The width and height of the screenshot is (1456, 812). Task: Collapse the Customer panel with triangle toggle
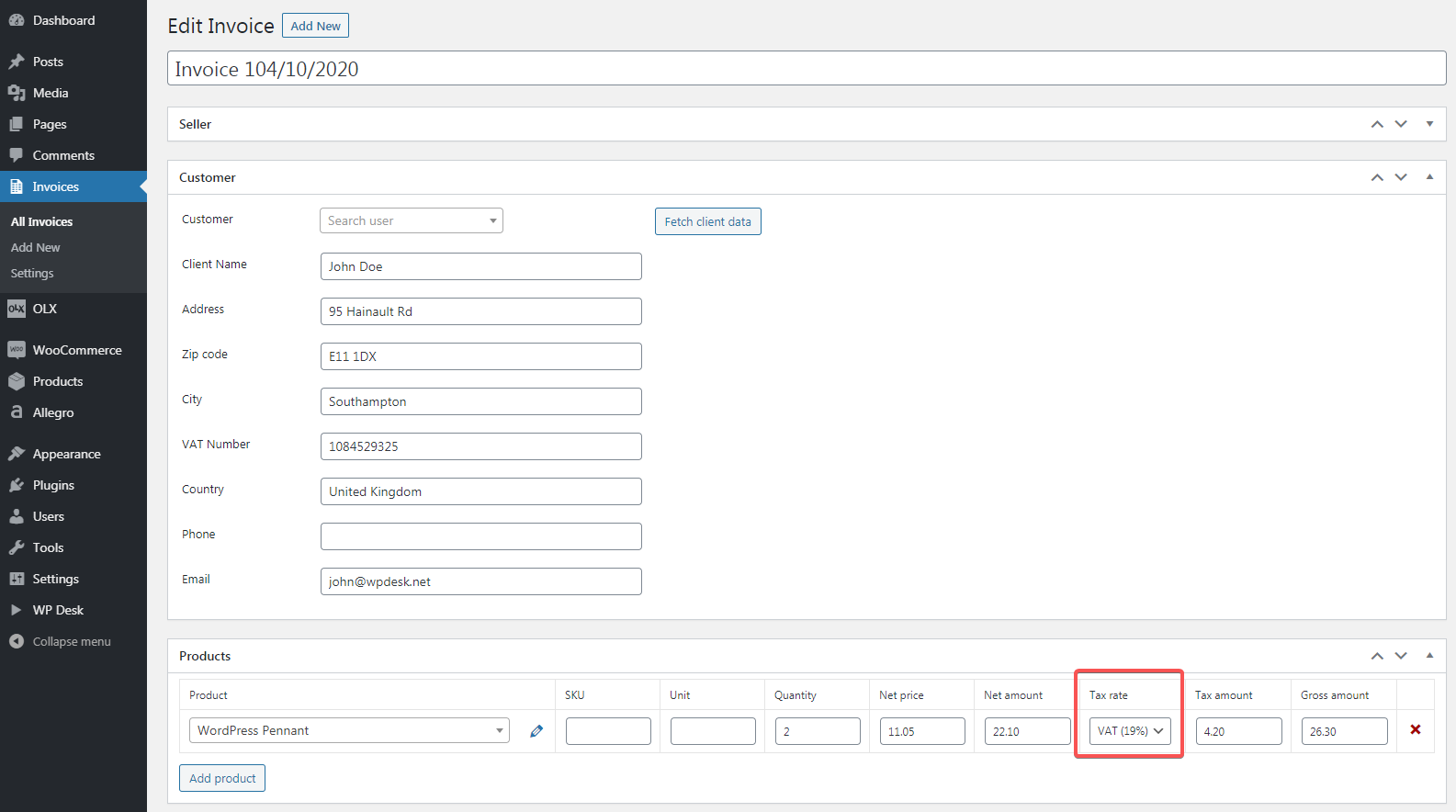coord(1429,177)
